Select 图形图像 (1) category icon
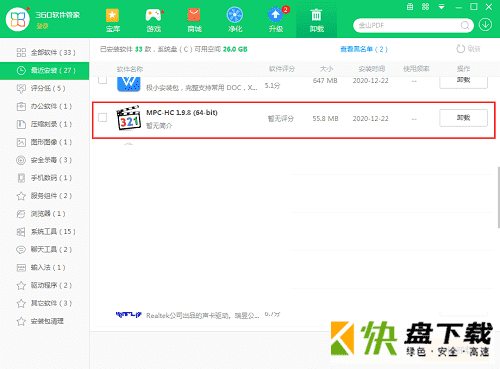 click(x=21, y=142)
